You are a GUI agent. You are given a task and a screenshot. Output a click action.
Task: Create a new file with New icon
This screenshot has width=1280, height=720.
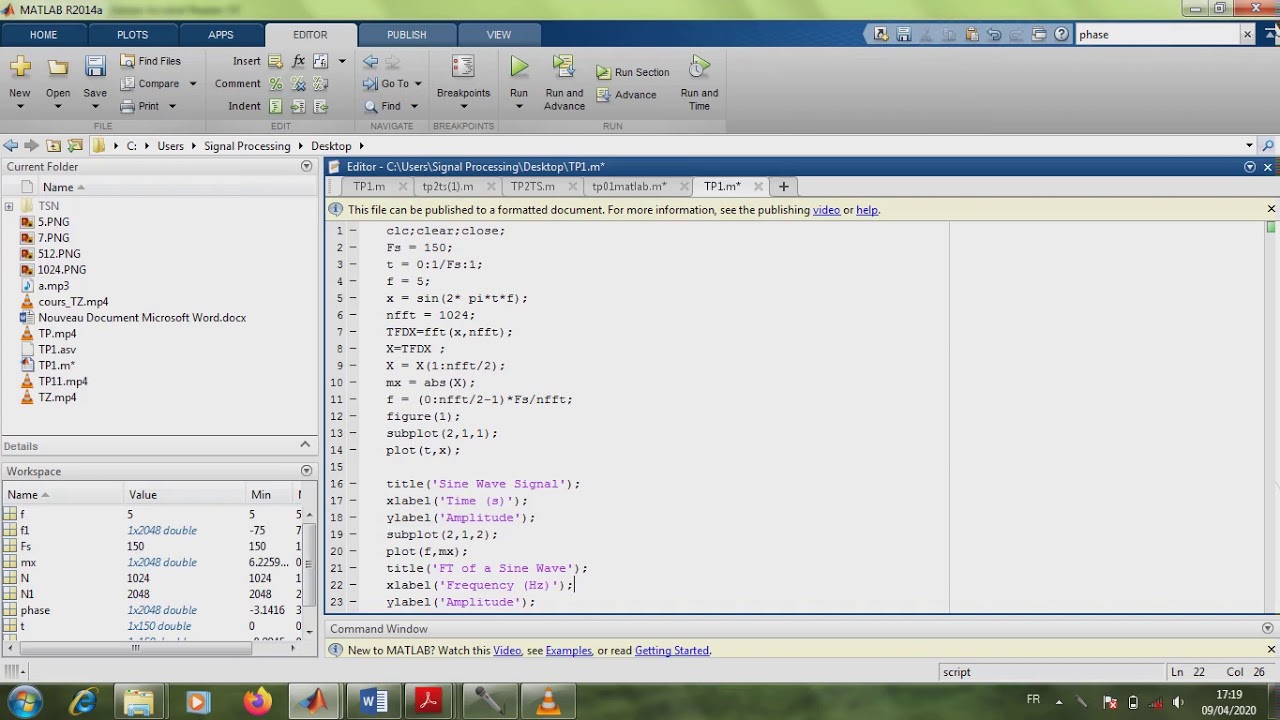click(20, 68)
